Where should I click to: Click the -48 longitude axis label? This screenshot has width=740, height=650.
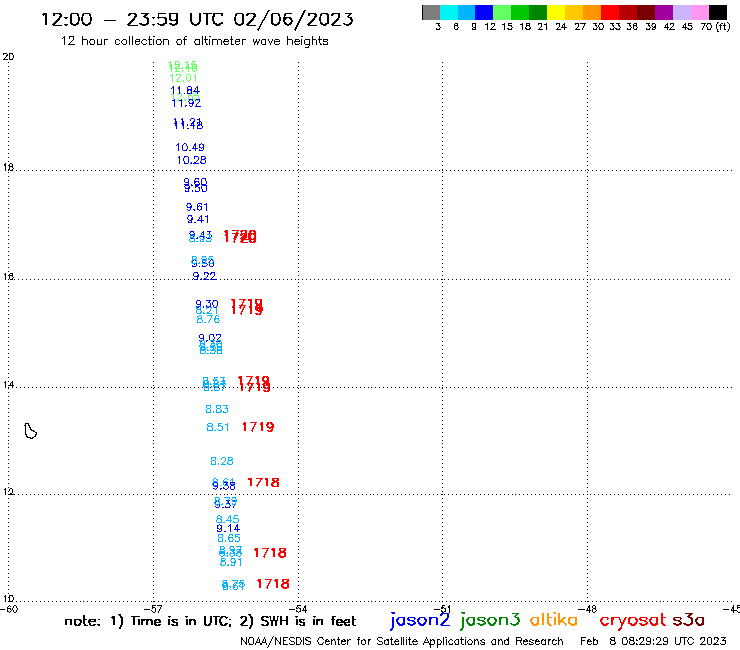(589, 609)
